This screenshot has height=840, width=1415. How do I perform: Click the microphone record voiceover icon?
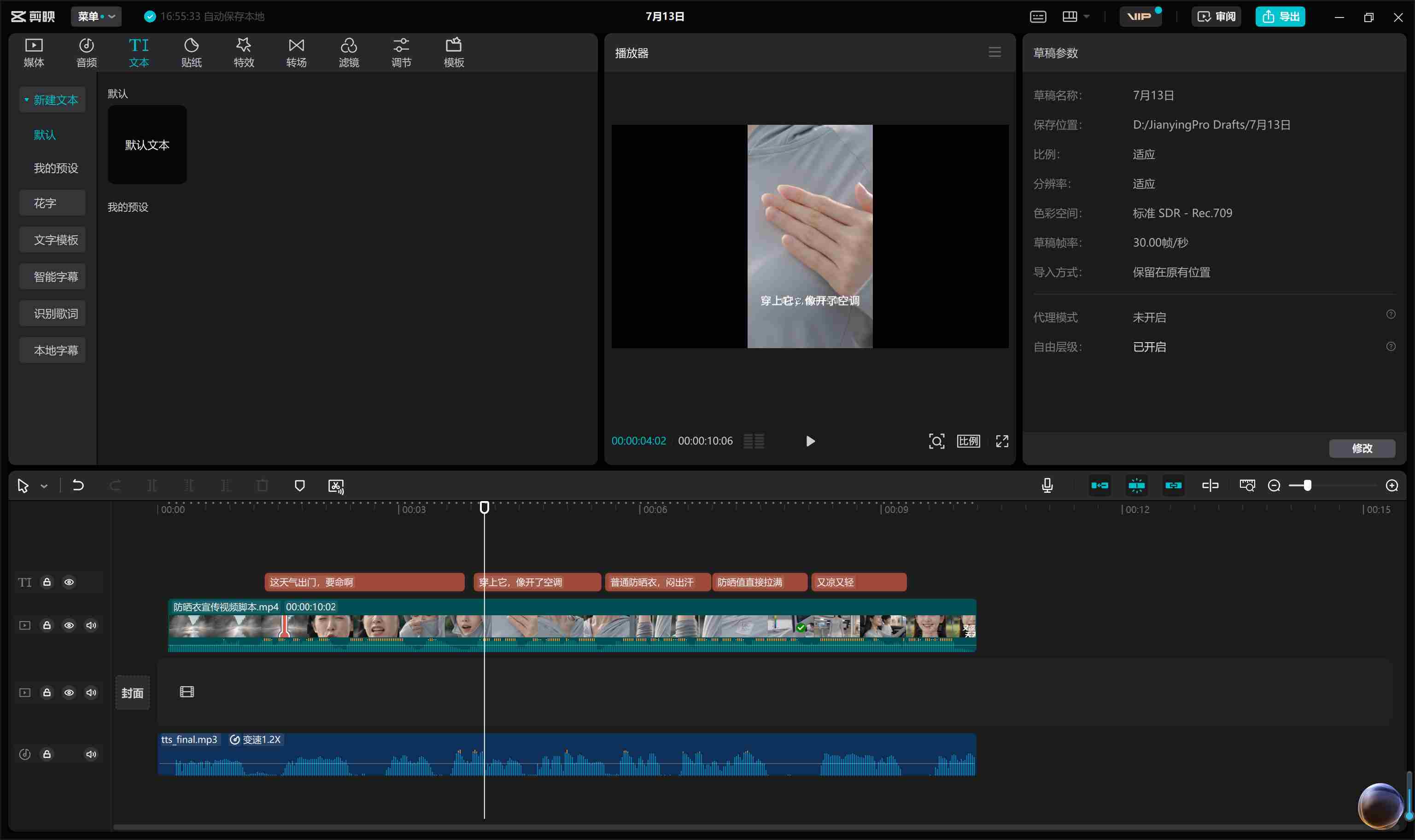pyautogui.click(x=1047, y=485)
